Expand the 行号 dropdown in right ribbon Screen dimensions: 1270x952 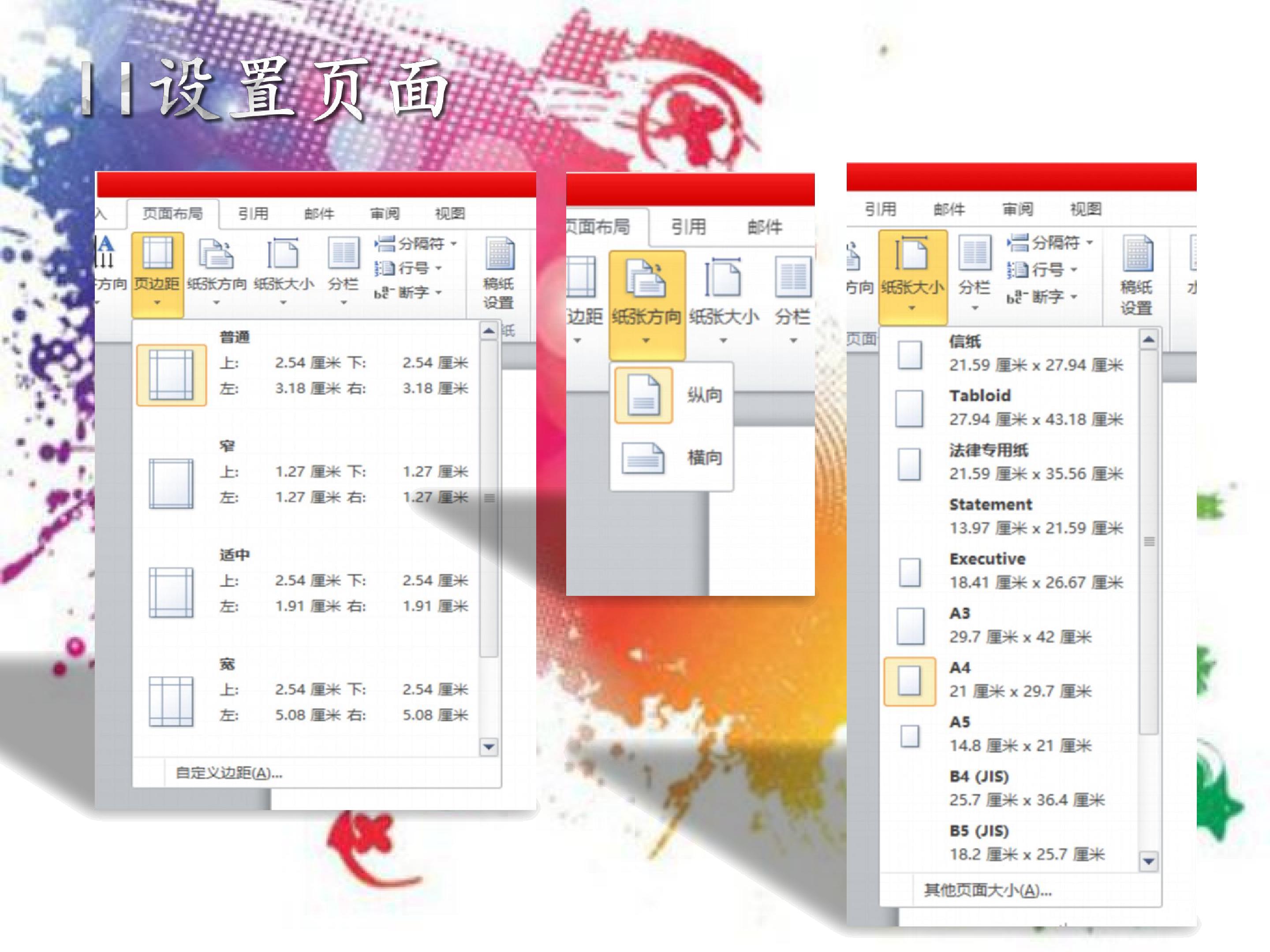[1042, 269]
